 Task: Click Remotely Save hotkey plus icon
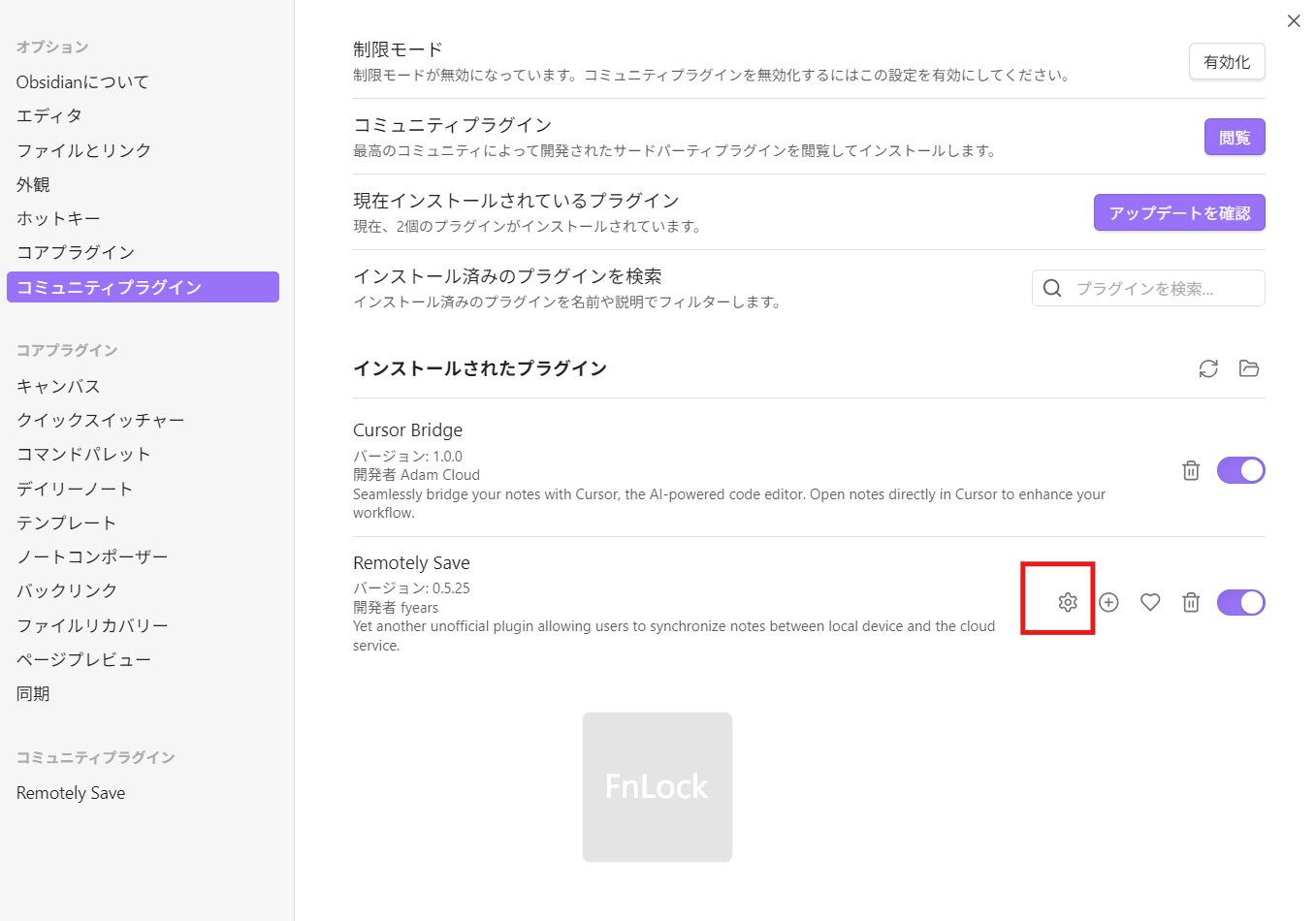(1108, 602)
